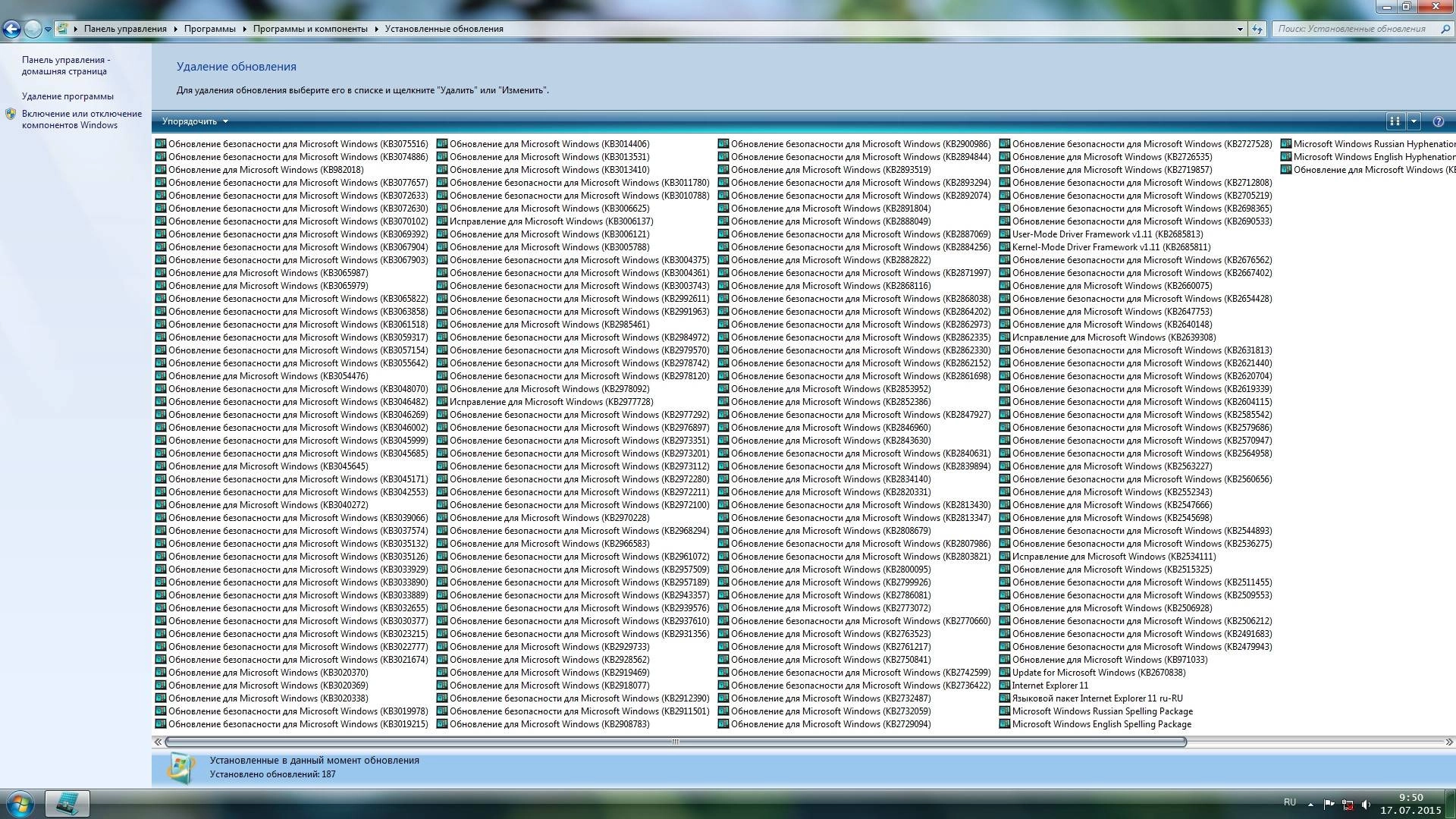Click the change view icon button
This screenshot has width=1456, height=819.
pos(1395,121)
